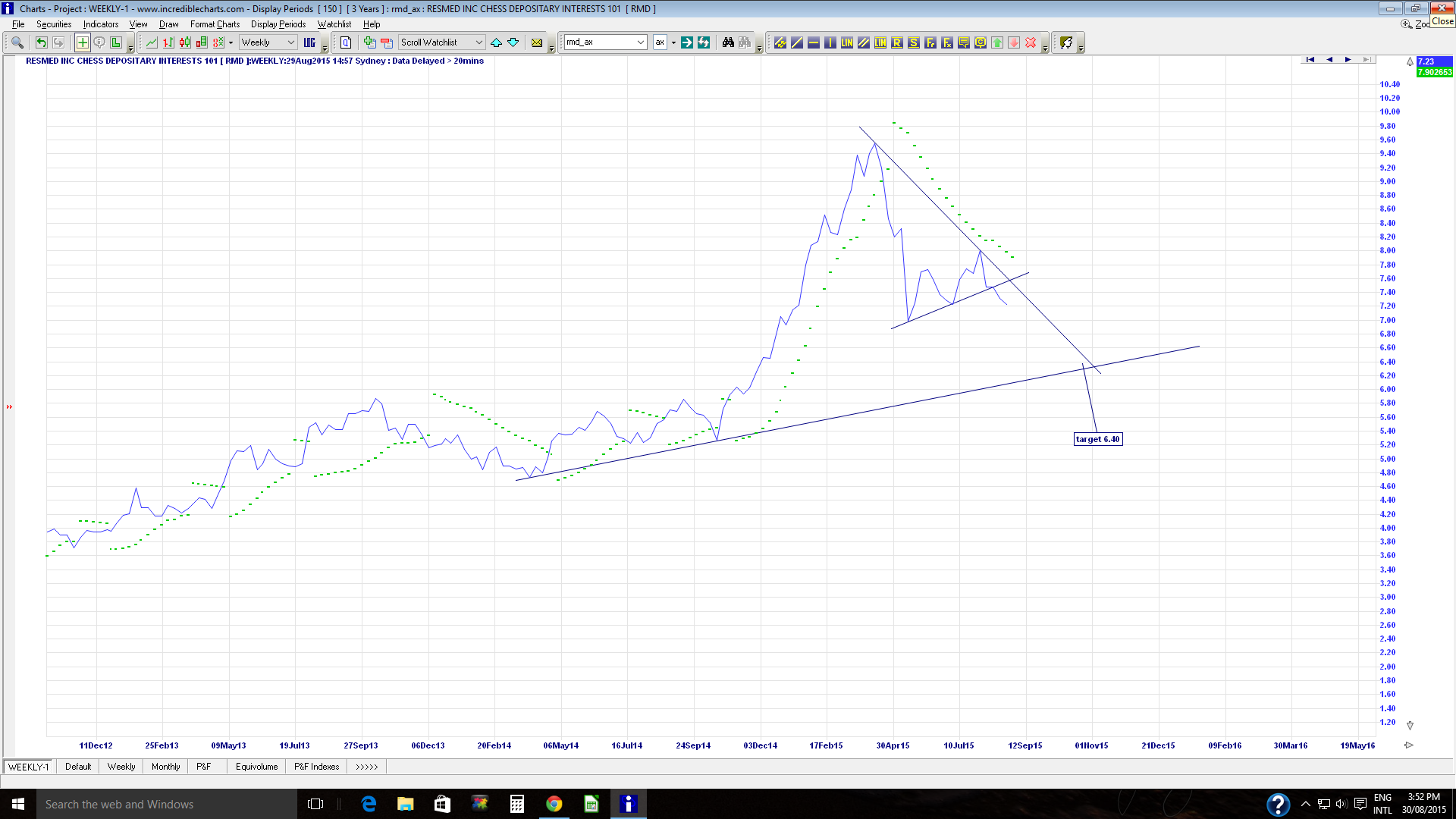Switch to the Equivolume tab
The height and width of the screenshot is (819, 1456).
point(256,767)
